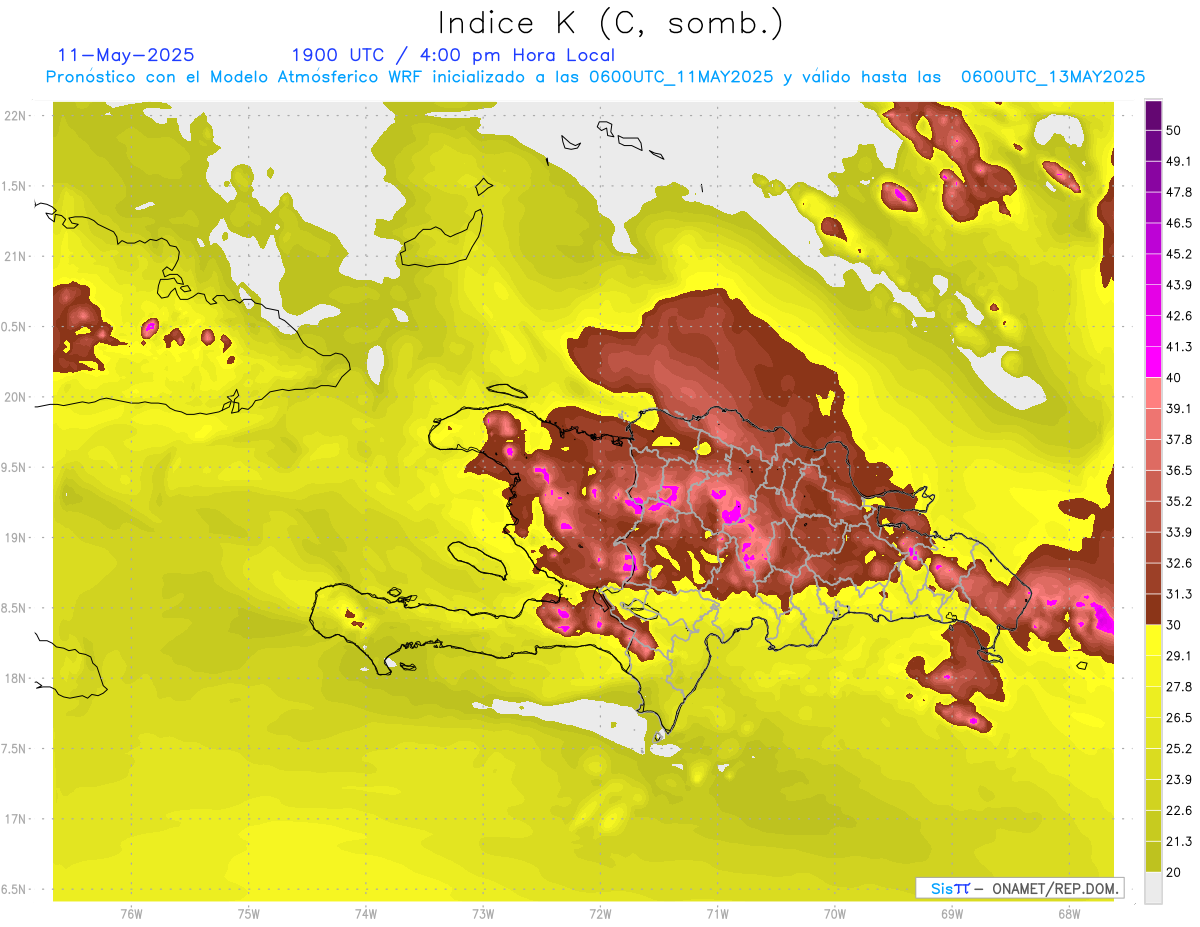Click the "70W" longitude label
The image size is (1200, 927).
835,914
